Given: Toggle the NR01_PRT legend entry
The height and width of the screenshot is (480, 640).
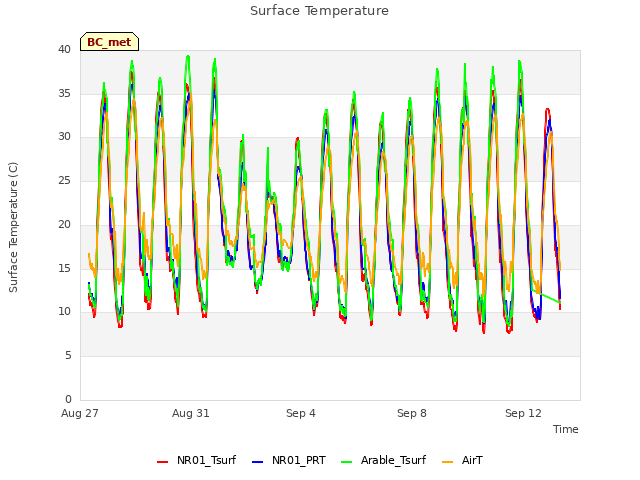Looking at the screenshot, I should 289,460.
